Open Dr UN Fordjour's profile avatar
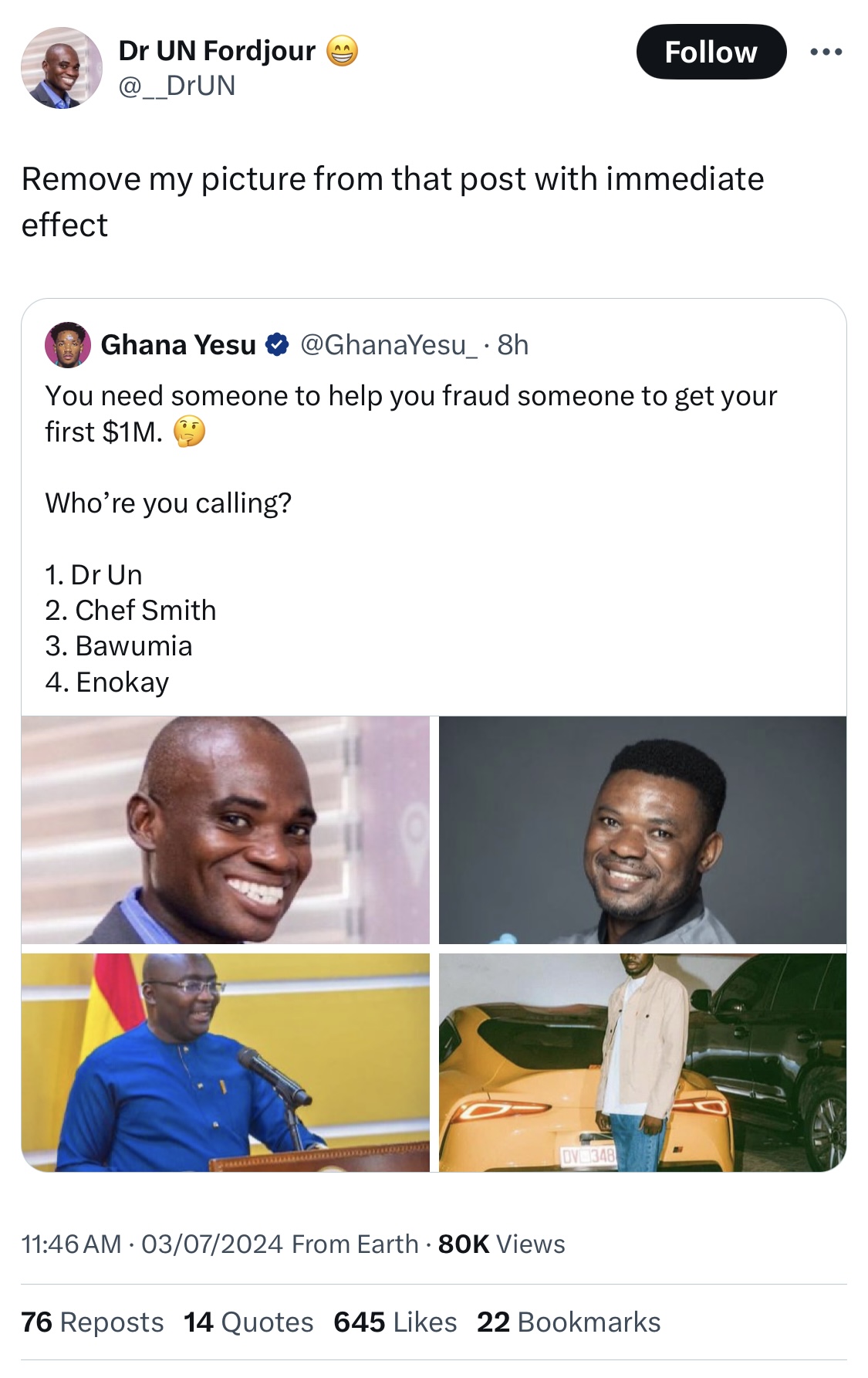 pos(61,68)
